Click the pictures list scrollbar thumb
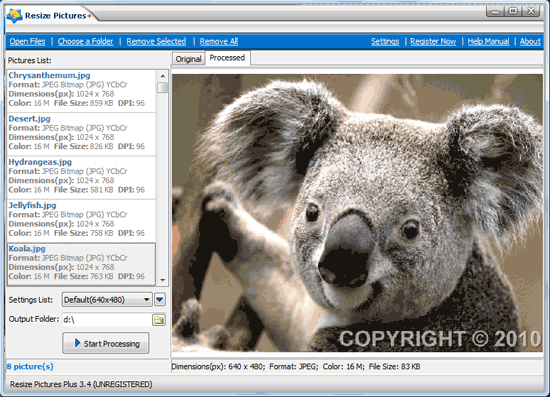550x397 pixels. coord(162,87)
